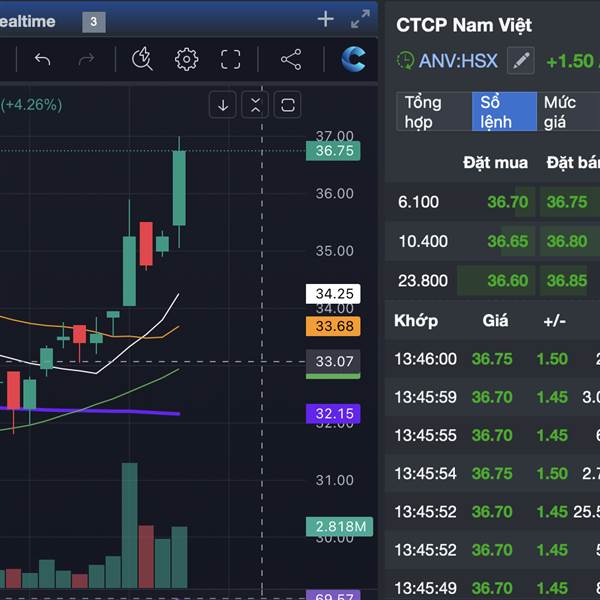Select the 13:45:59 matched trade row
This screenshot has height=600, width=600.
(492, 397)
